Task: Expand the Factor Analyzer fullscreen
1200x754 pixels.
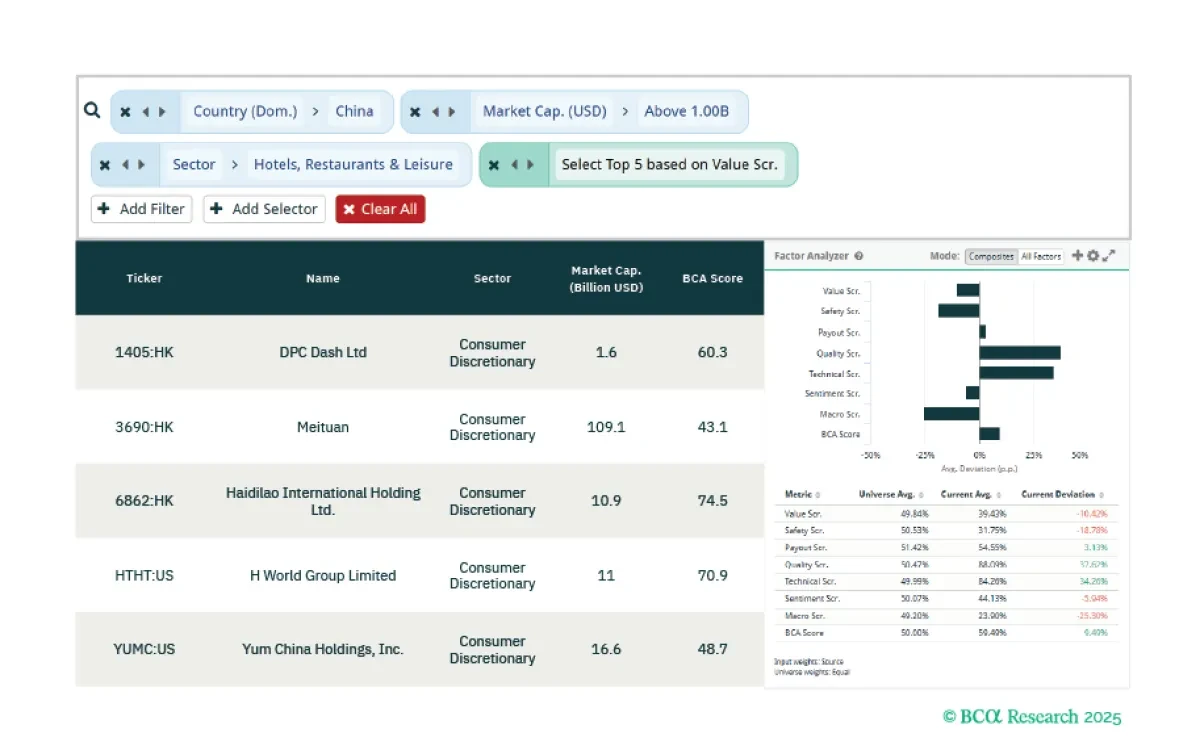Action: [1109, 256]
